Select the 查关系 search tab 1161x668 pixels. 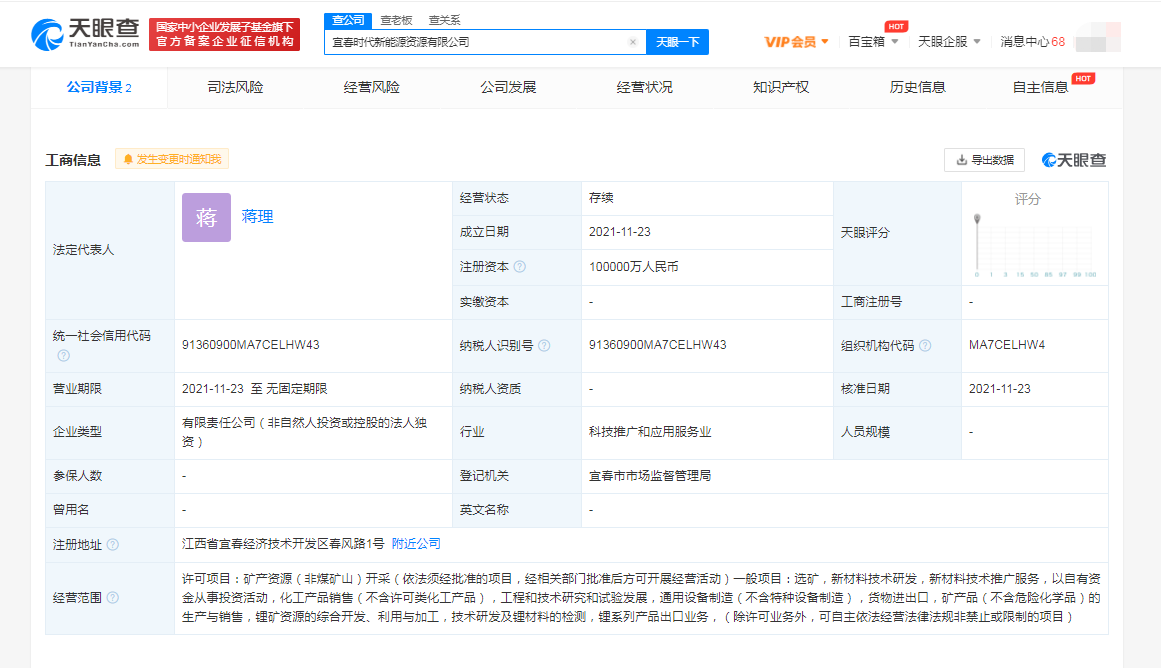[x=444, y=20]
